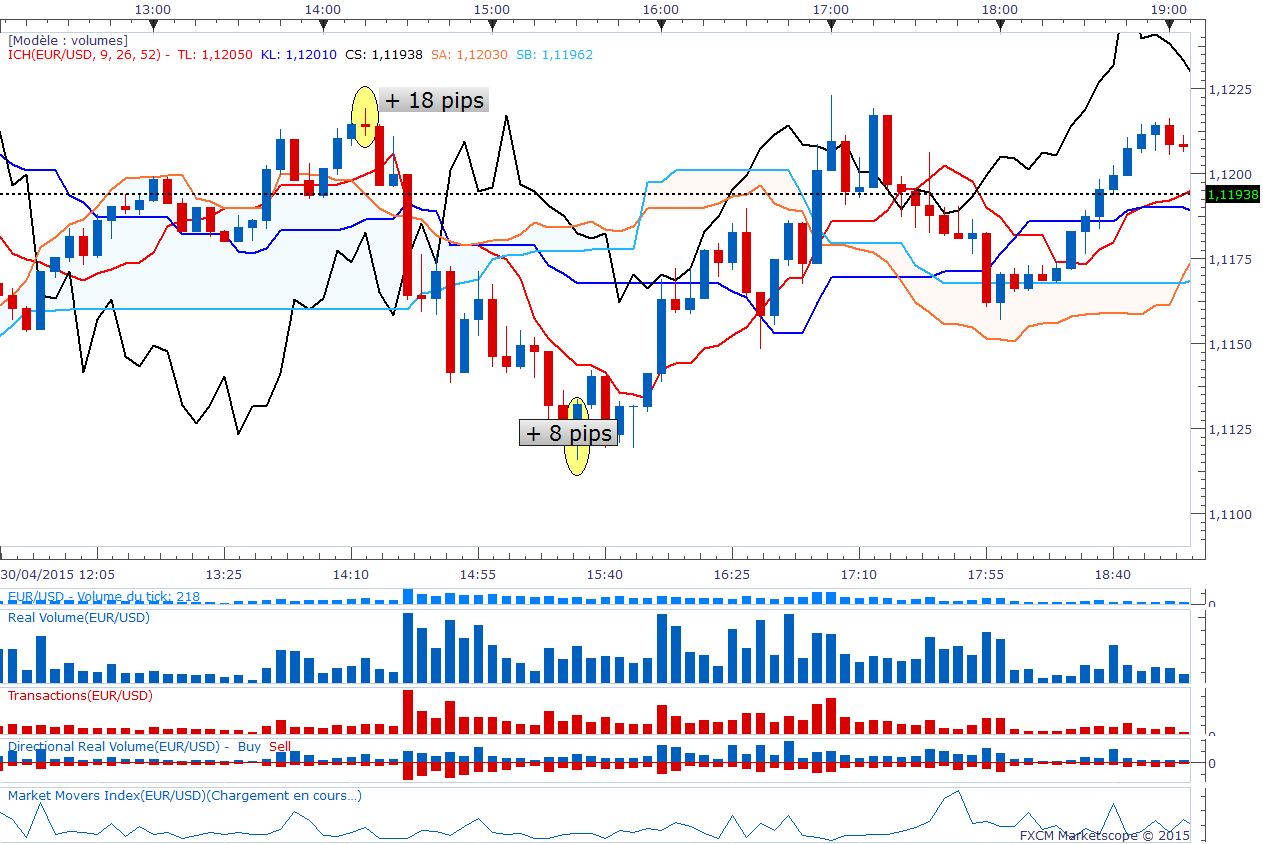Click the 1,1175 price axis label
Viewport: 1263px width, 844px height.
(1231, 260)
